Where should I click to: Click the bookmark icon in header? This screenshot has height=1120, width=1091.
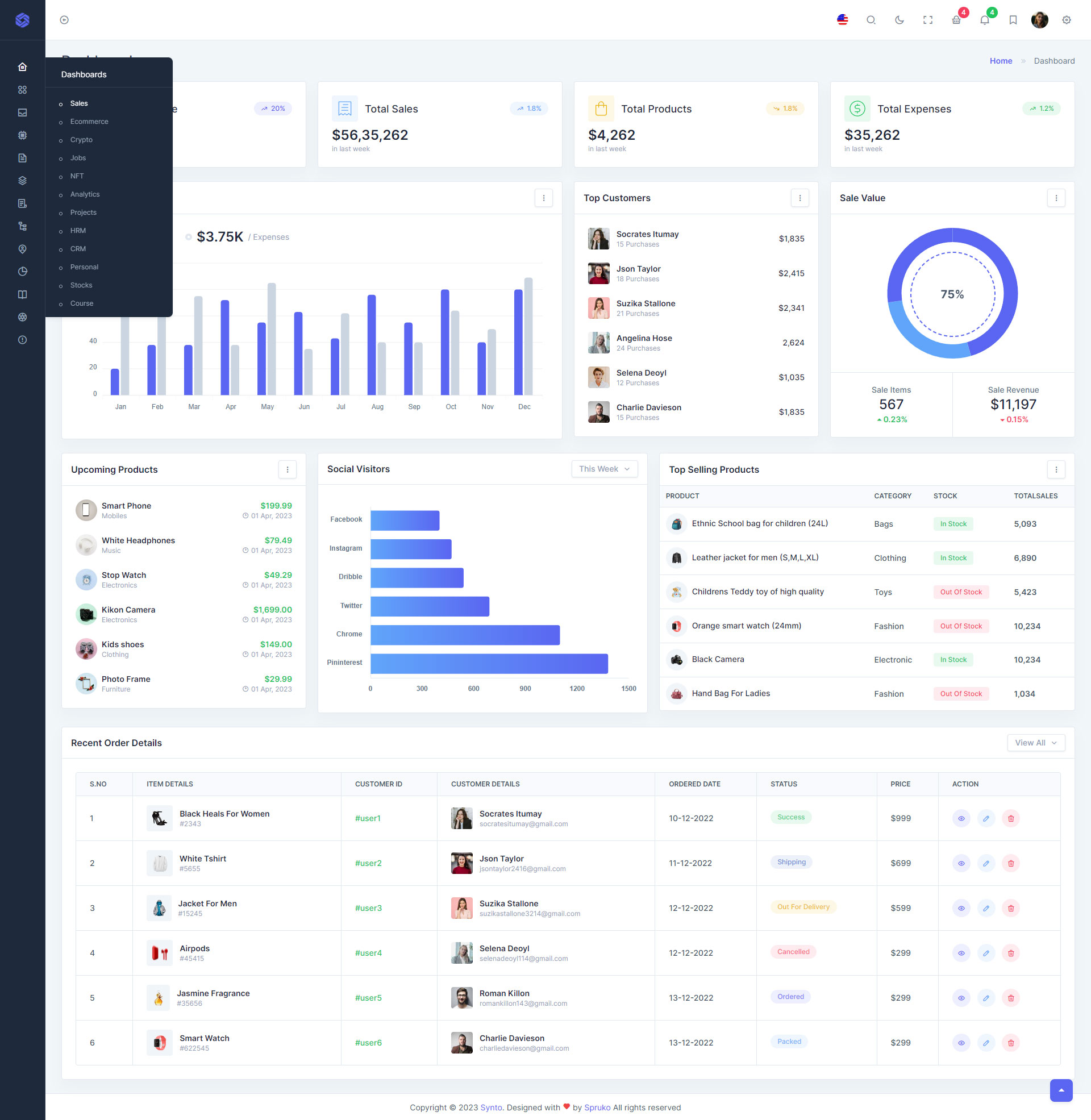tap(1013, 20)
